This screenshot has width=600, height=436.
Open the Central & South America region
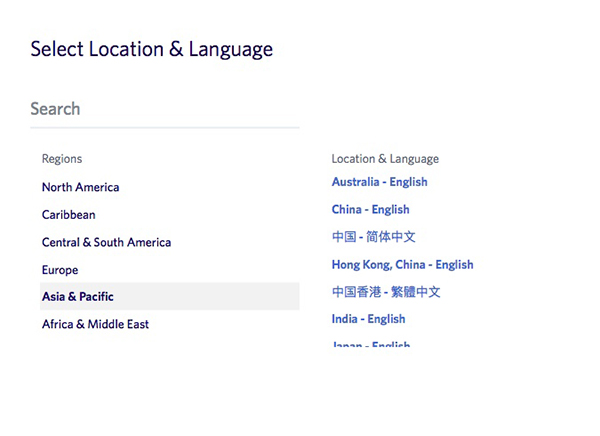[x=106, y=242]
